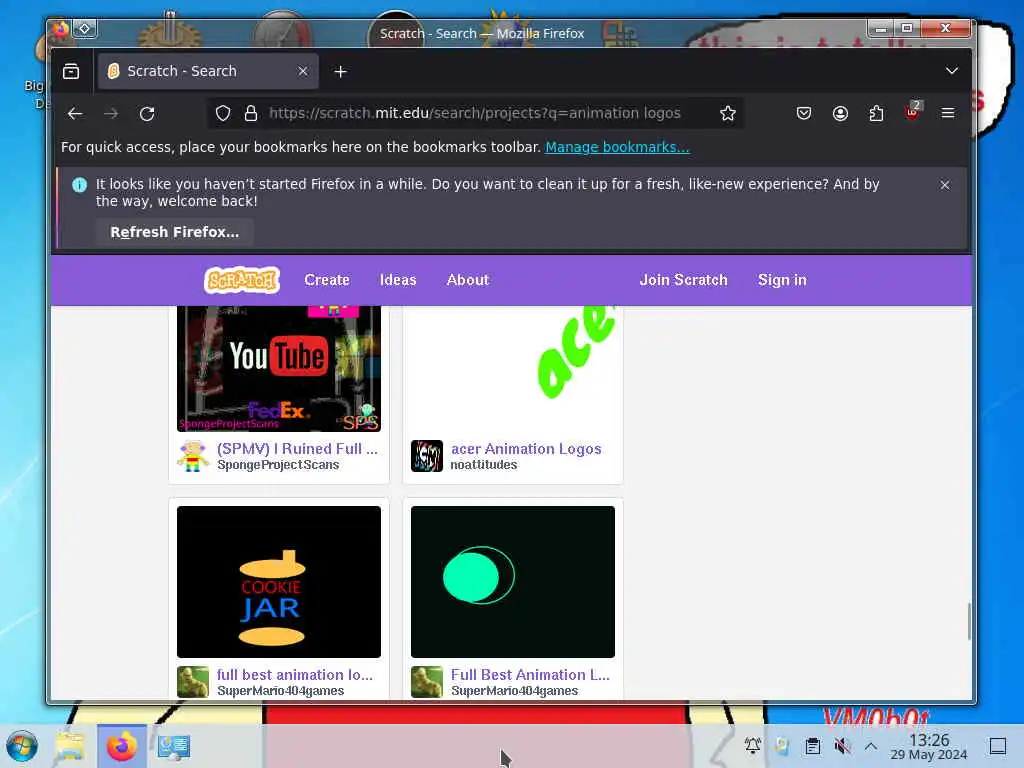Image resolution: width=1024 pixels, height=768 pixels.
Task: Click SuperMario404games avatar beside full best animation lo...
Action: 193,682
